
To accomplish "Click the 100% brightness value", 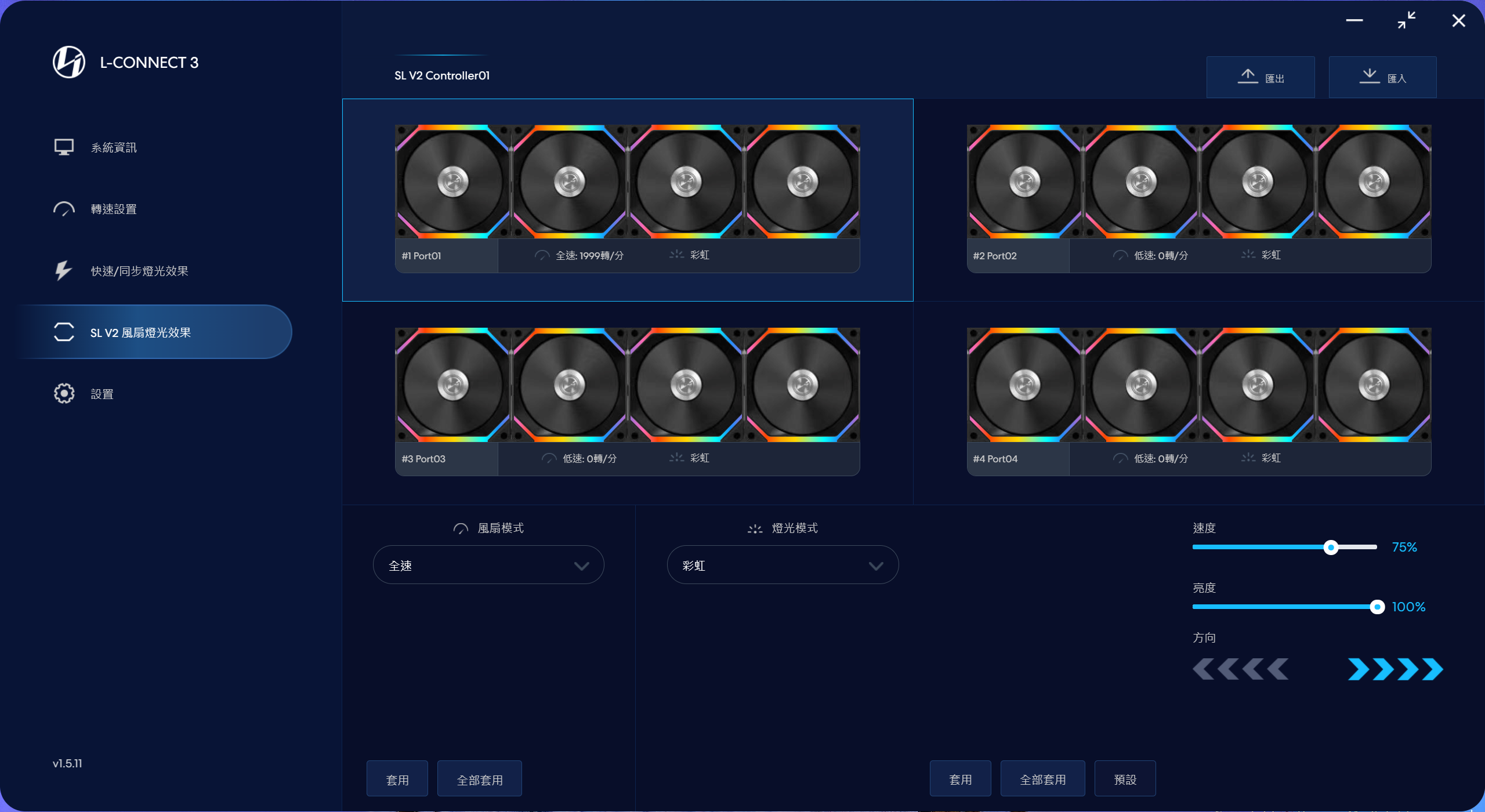I will 1408,607.
